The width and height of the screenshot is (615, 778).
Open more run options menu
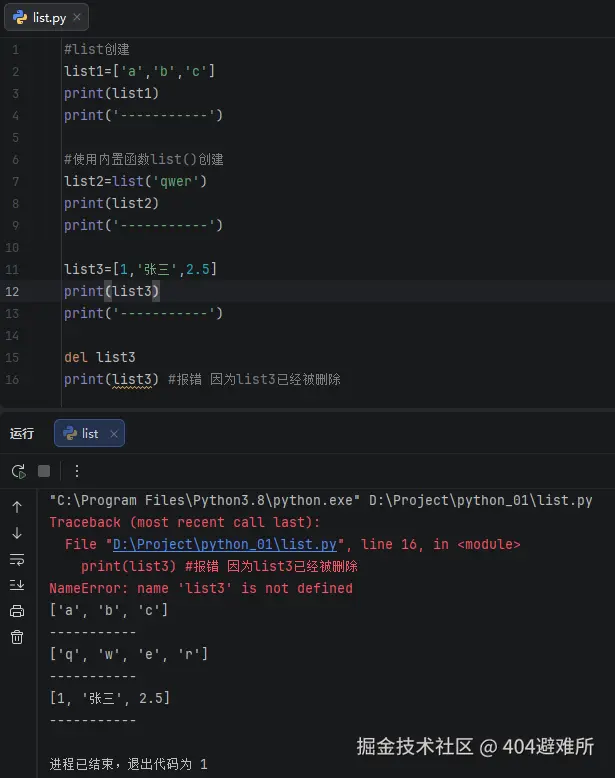coord(77,471)
